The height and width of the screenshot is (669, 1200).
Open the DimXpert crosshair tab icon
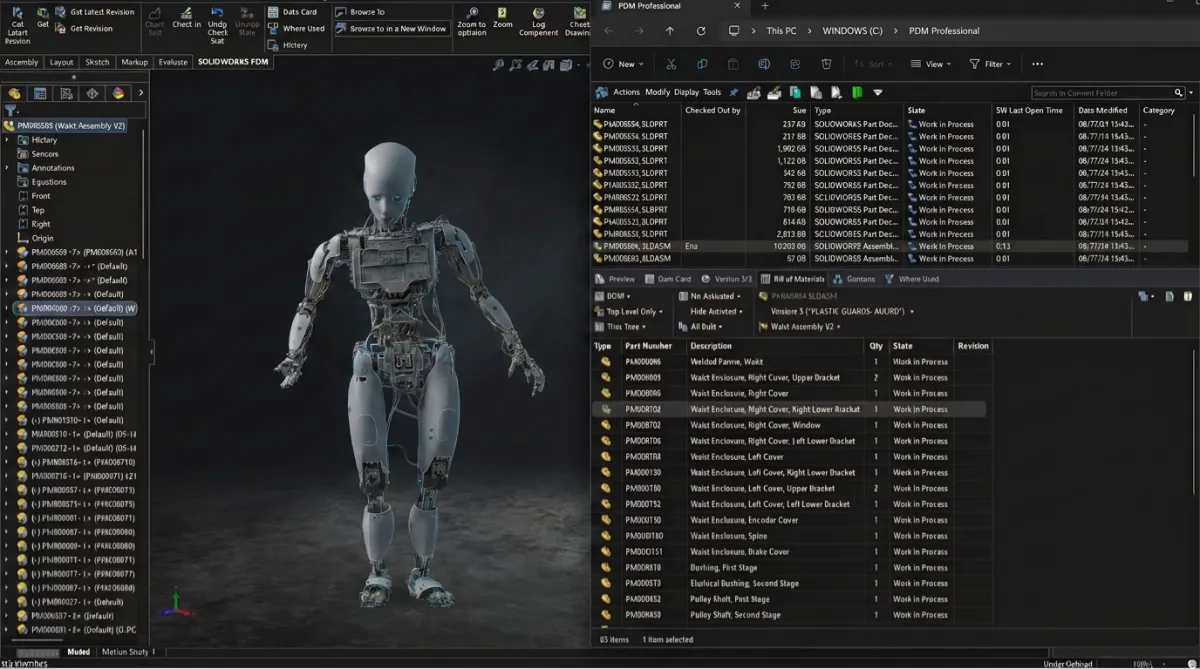92,93
